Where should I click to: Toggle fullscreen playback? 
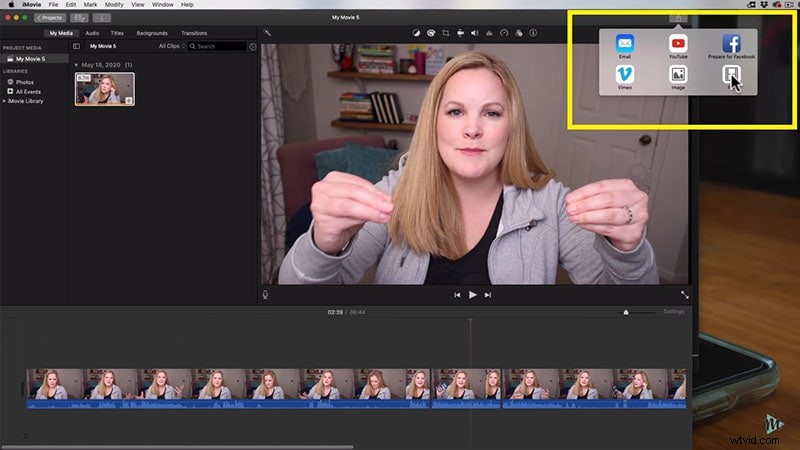[x=685, y=295]
